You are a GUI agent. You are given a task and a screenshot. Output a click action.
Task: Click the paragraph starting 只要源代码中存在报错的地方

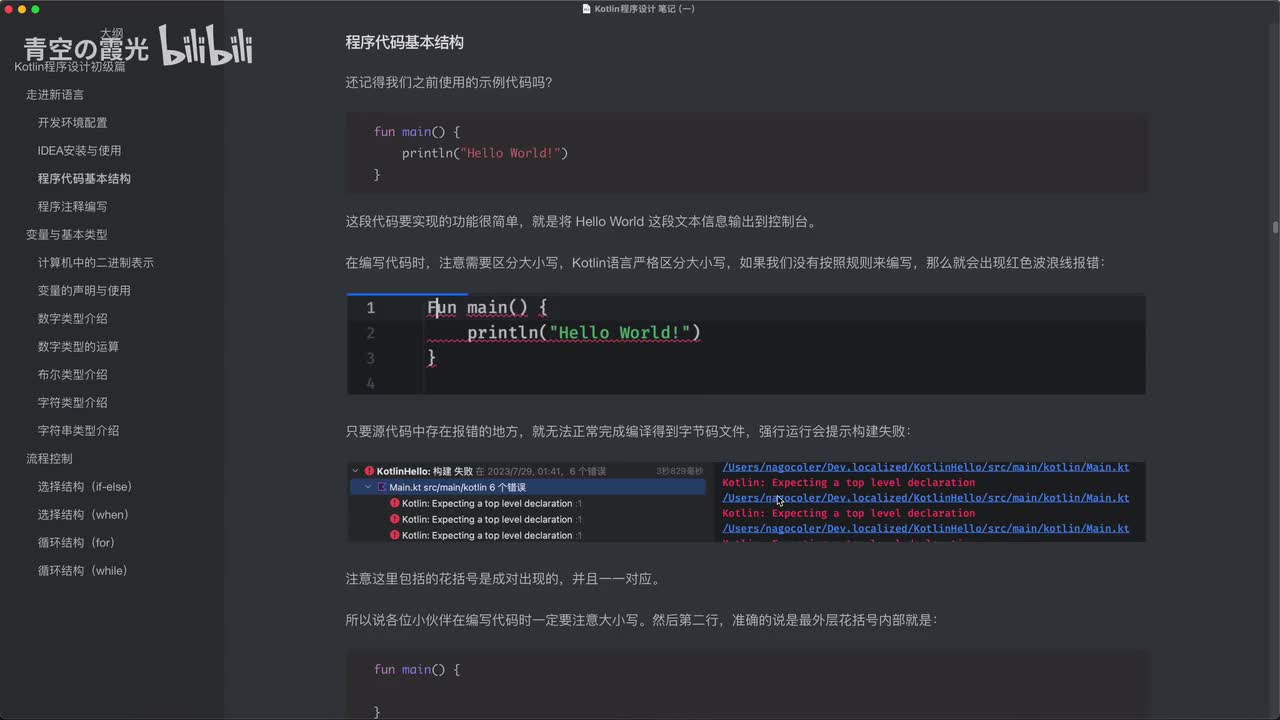pos(628,432)
